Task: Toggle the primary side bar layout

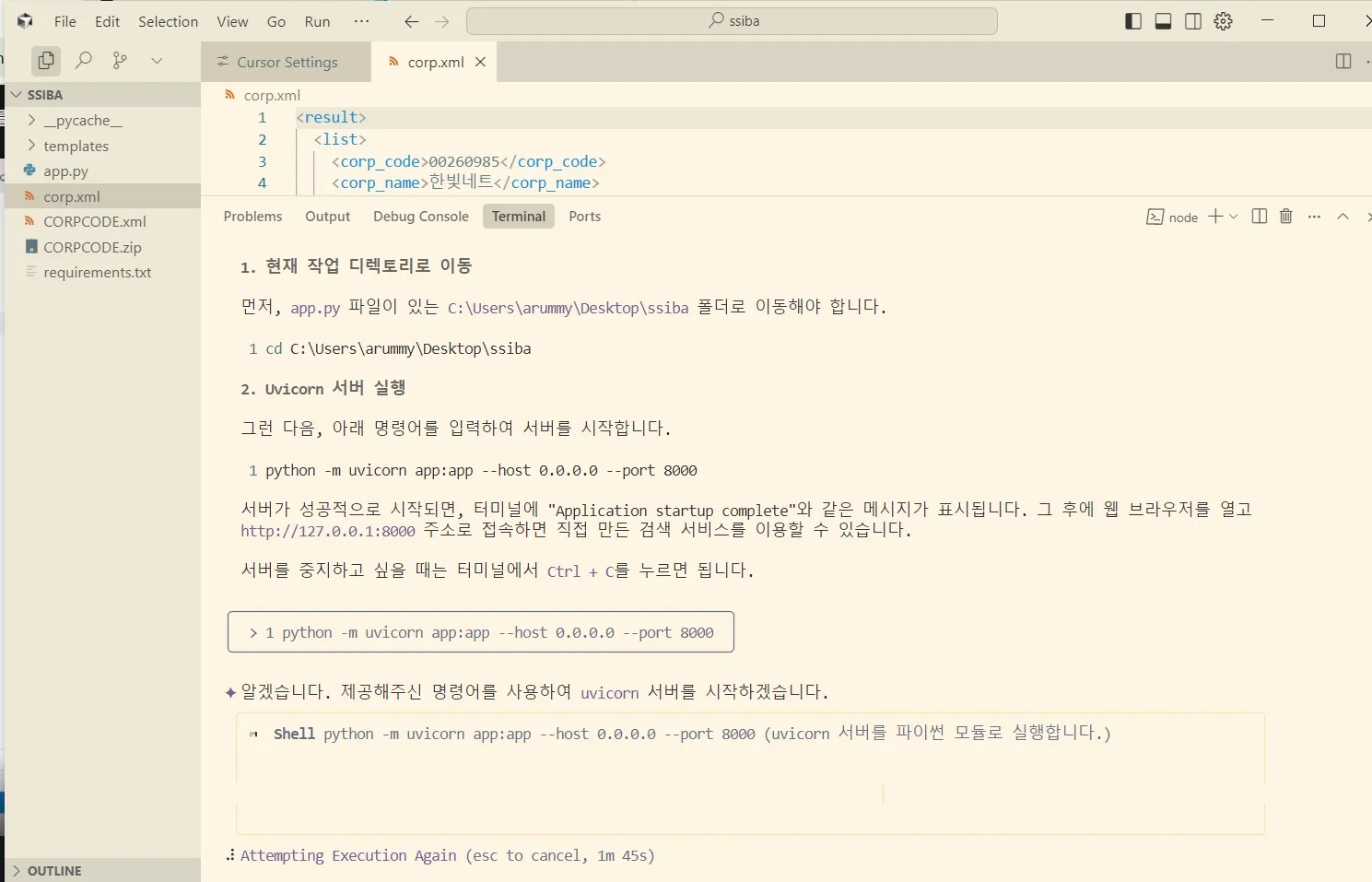Action: tap(1133, 21)
